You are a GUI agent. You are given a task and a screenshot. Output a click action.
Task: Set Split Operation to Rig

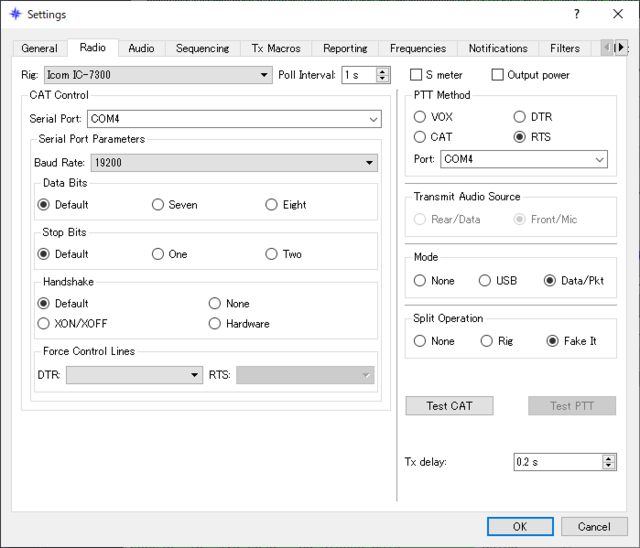pyautogui.click(x=486, y=341)
